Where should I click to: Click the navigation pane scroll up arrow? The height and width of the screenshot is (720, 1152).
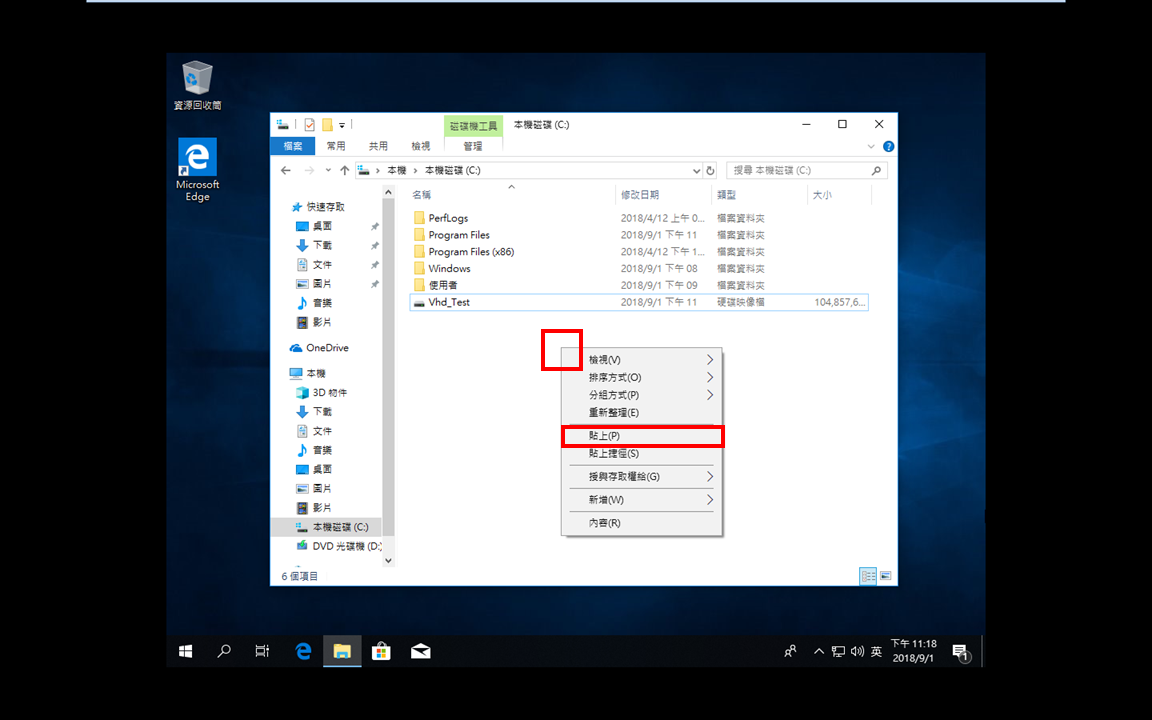click(x=389, y=192)
